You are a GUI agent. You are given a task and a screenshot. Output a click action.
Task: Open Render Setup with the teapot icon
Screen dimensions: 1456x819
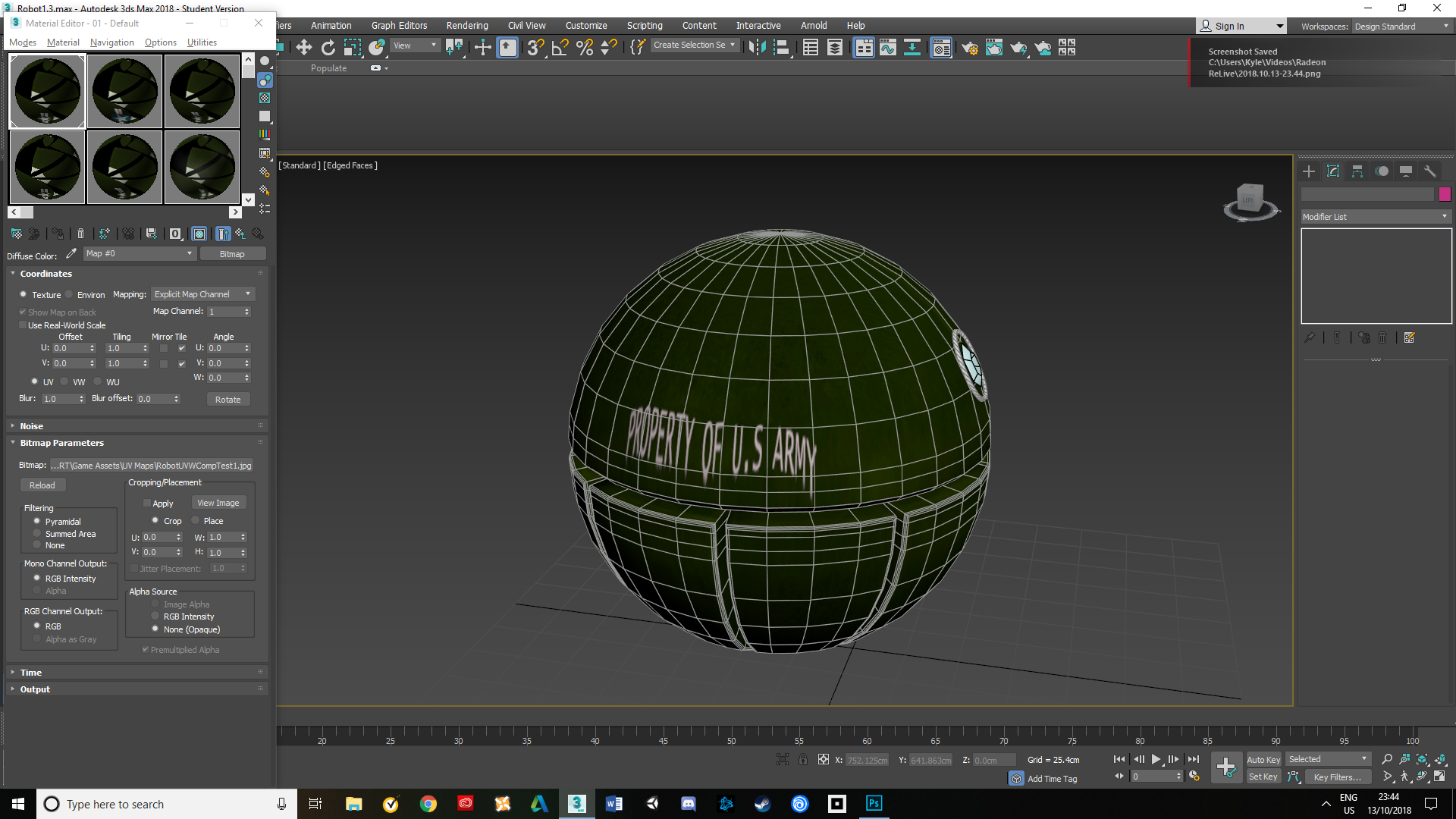(x=970, y=48)
